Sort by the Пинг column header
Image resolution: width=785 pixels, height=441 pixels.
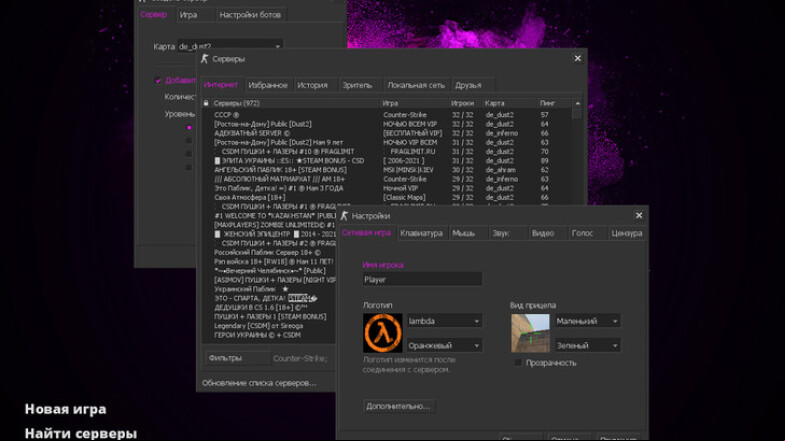tap(554, 103)
